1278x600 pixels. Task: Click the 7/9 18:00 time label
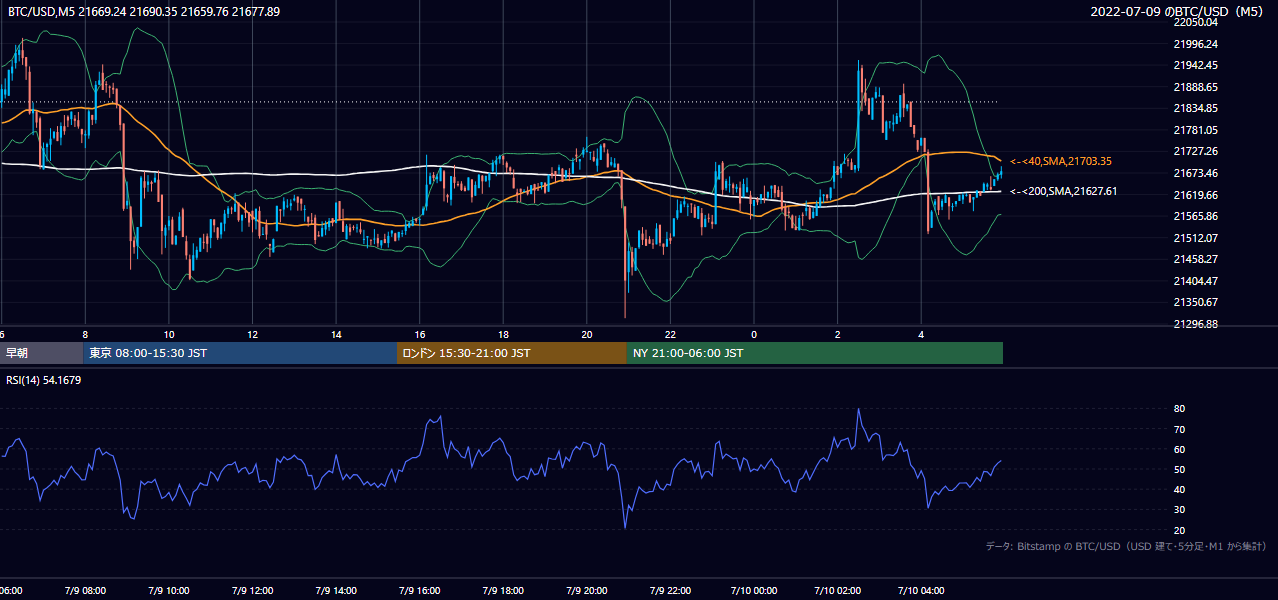click(x=503, y=591)
